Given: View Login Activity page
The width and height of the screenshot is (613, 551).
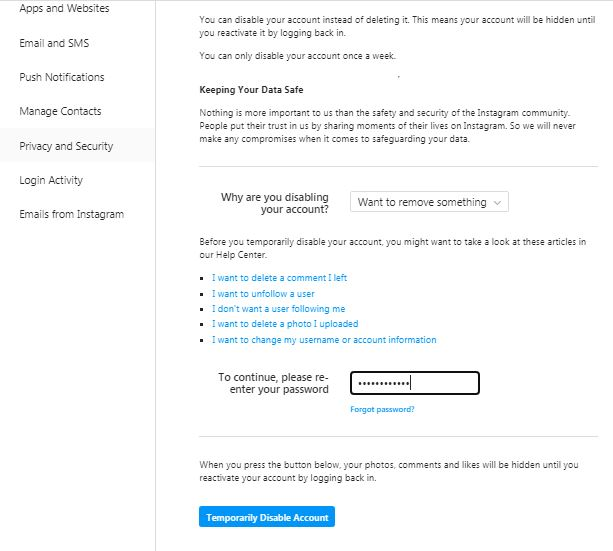Looking at the screenshot, I should (x=51, y=180).
